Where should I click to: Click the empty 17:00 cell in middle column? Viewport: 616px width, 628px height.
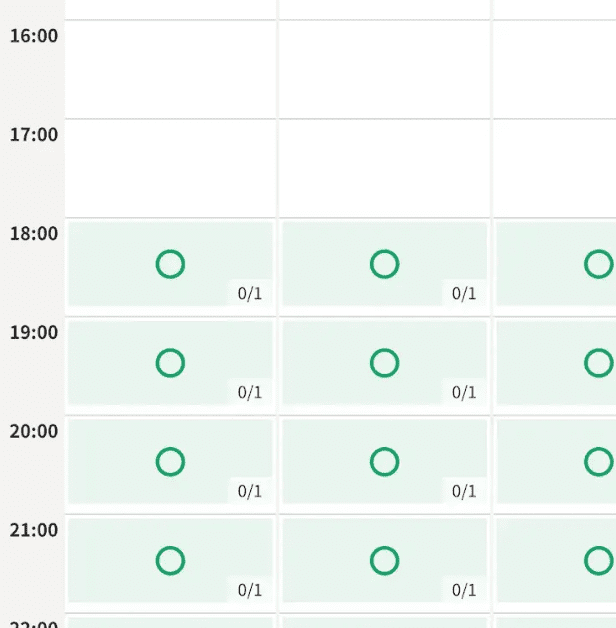pyautogui.click(x=384, y=168)
